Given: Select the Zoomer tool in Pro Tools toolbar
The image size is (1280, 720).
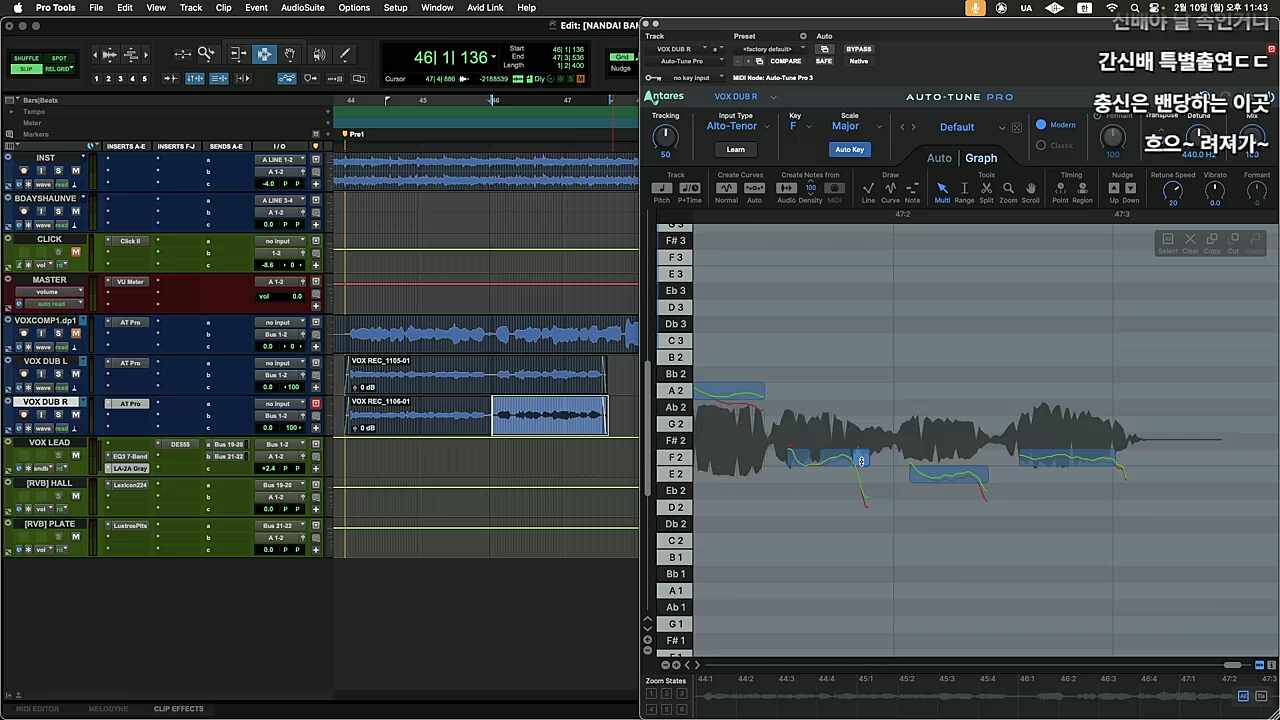Looking at the screenshot, I should pos(206,54).
